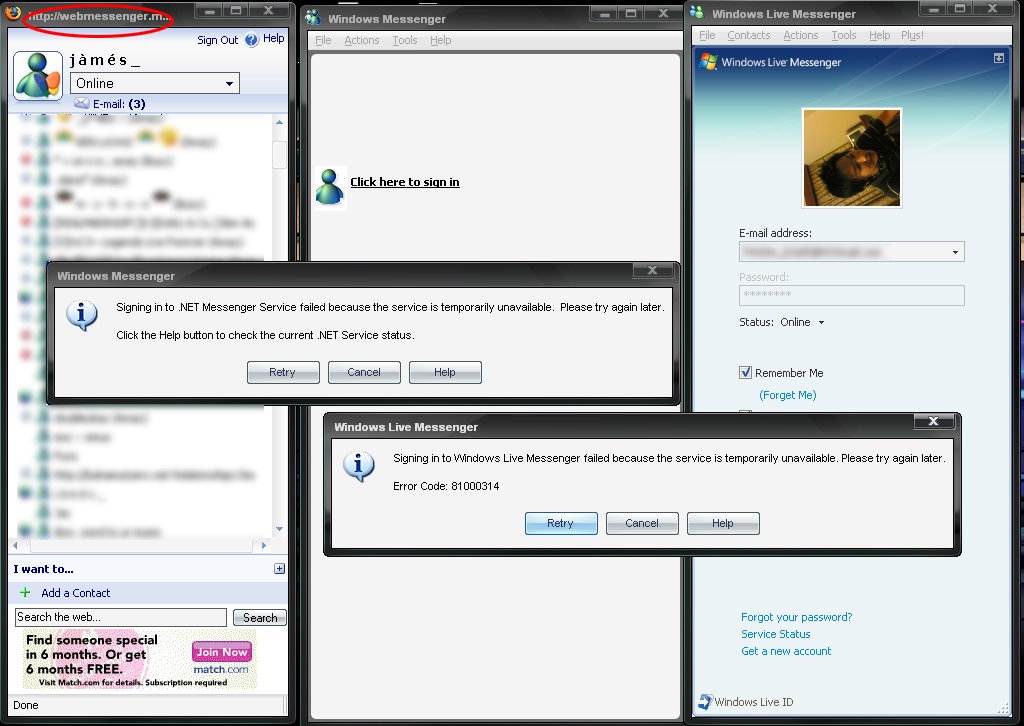
Task: Open the Actions menu in Windows Messenger
Action: 361,40
